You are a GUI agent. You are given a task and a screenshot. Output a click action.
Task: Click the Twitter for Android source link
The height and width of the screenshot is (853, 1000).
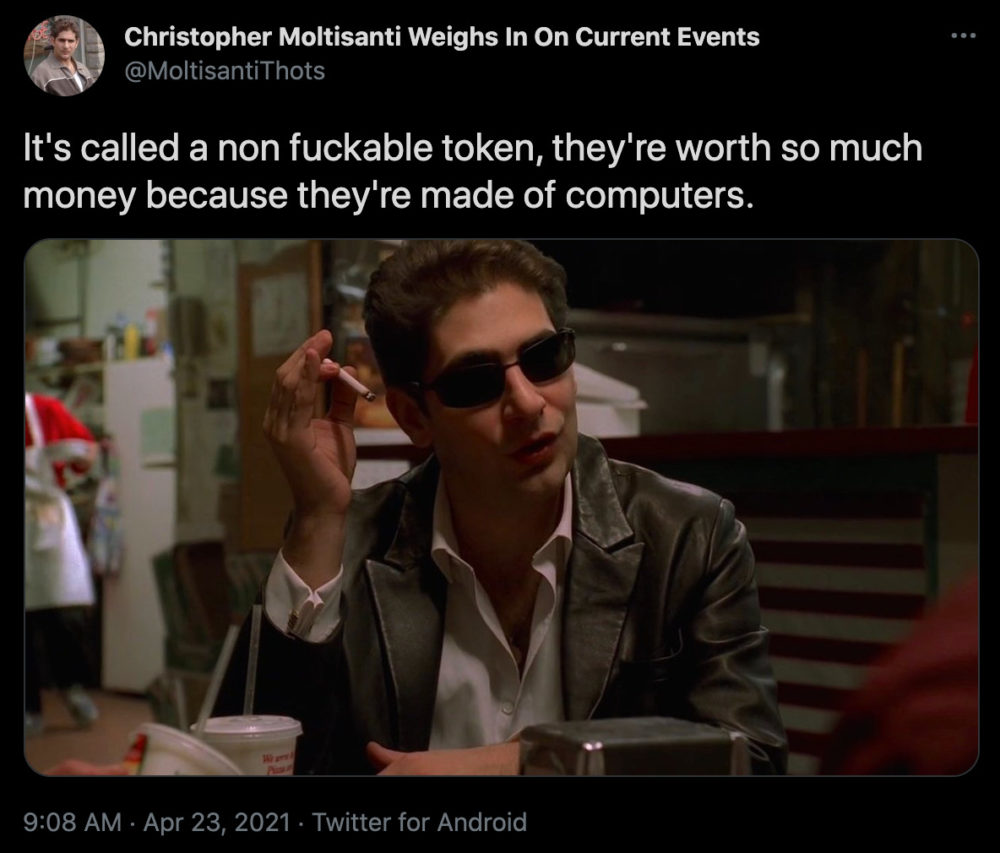point(419,822)
